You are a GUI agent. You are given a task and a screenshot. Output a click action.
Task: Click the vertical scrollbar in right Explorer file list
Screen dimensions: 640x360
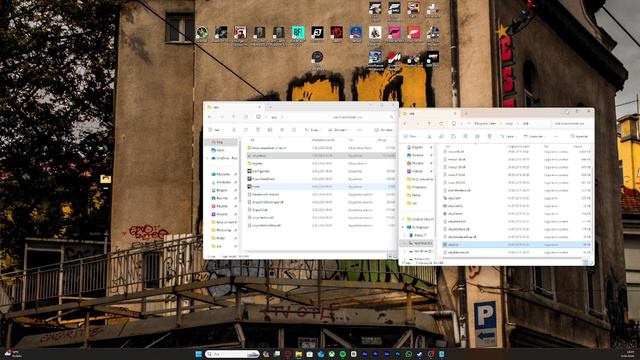point(592,200)
